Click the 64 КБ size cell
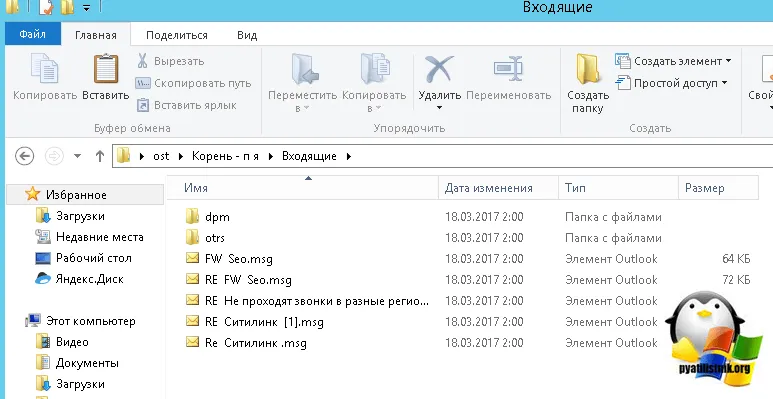Screen dimensions: 773x399 point(737,258)
